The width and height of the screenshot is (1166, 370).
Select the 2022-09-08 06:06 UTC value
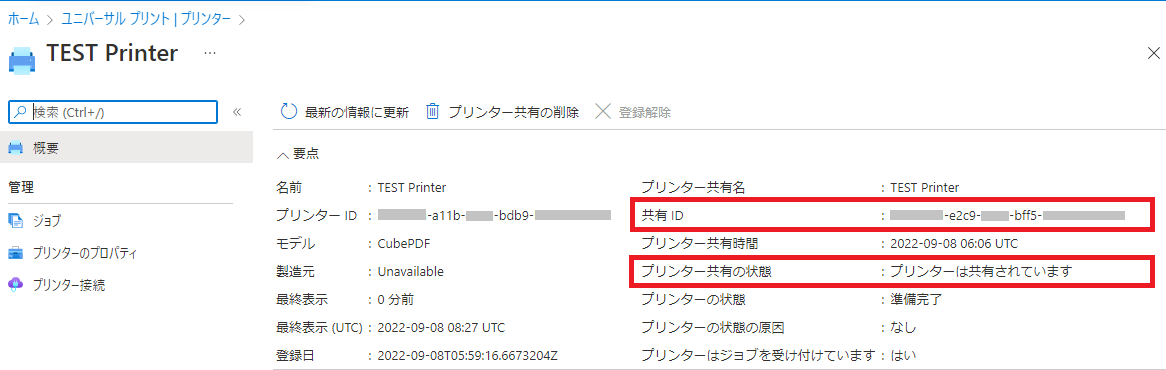click(954, 244)
